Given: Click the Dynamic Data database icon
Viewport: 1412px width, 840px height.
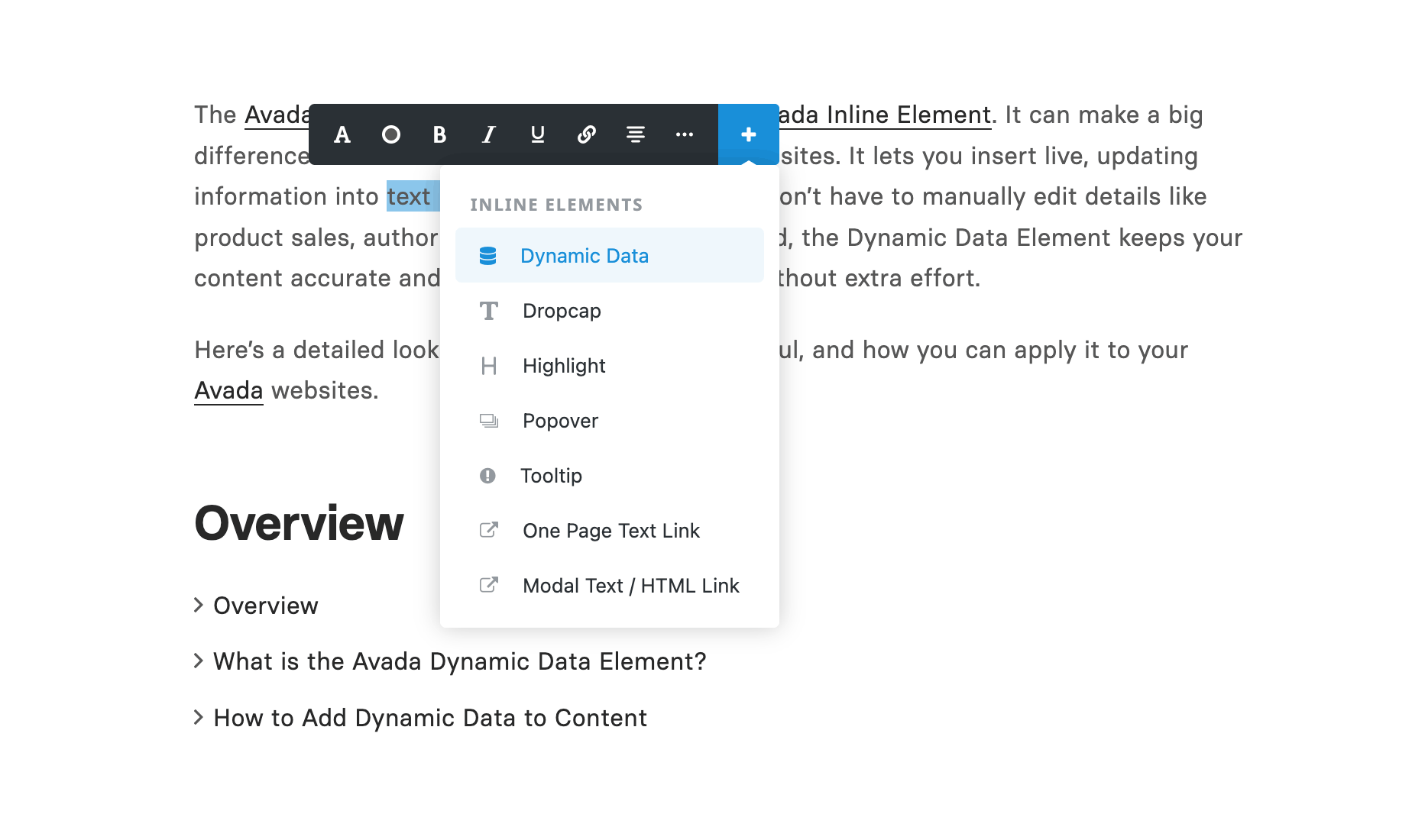Looking at the screenshot, I should pos(487,256).
